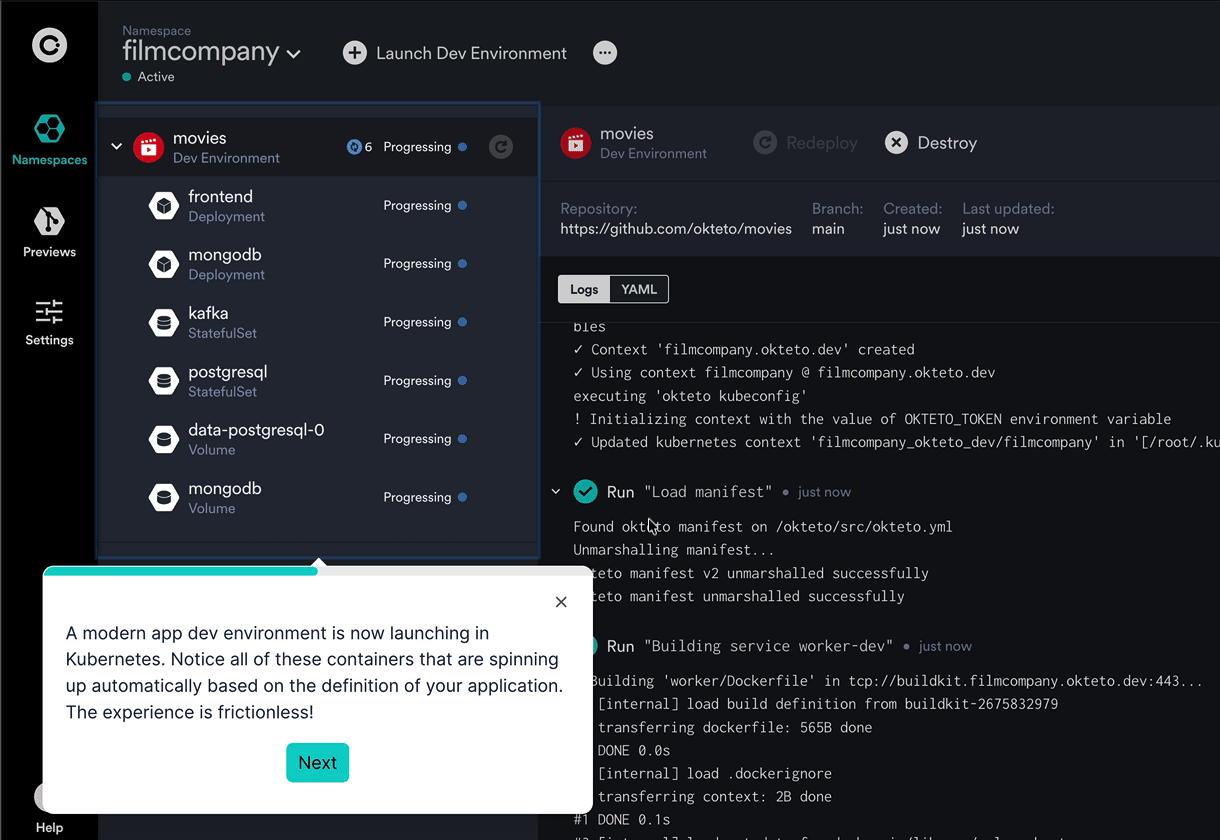This screenshot has width=1220, height=840.
Task: Click the Destroy button
Action: click(931, 143)
